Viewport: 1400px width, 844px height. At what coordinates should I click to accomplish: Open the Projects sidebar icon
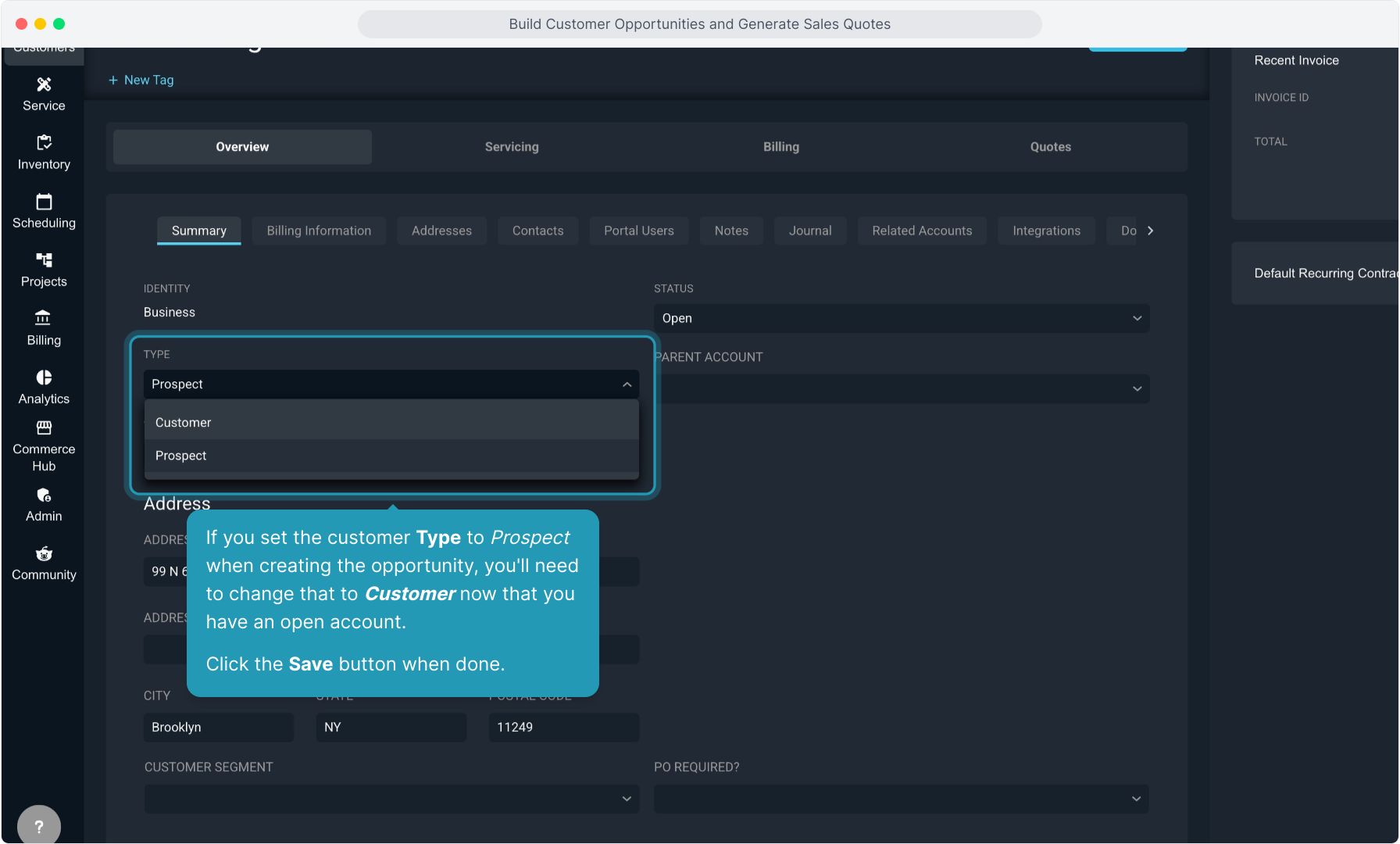[44, 260]
